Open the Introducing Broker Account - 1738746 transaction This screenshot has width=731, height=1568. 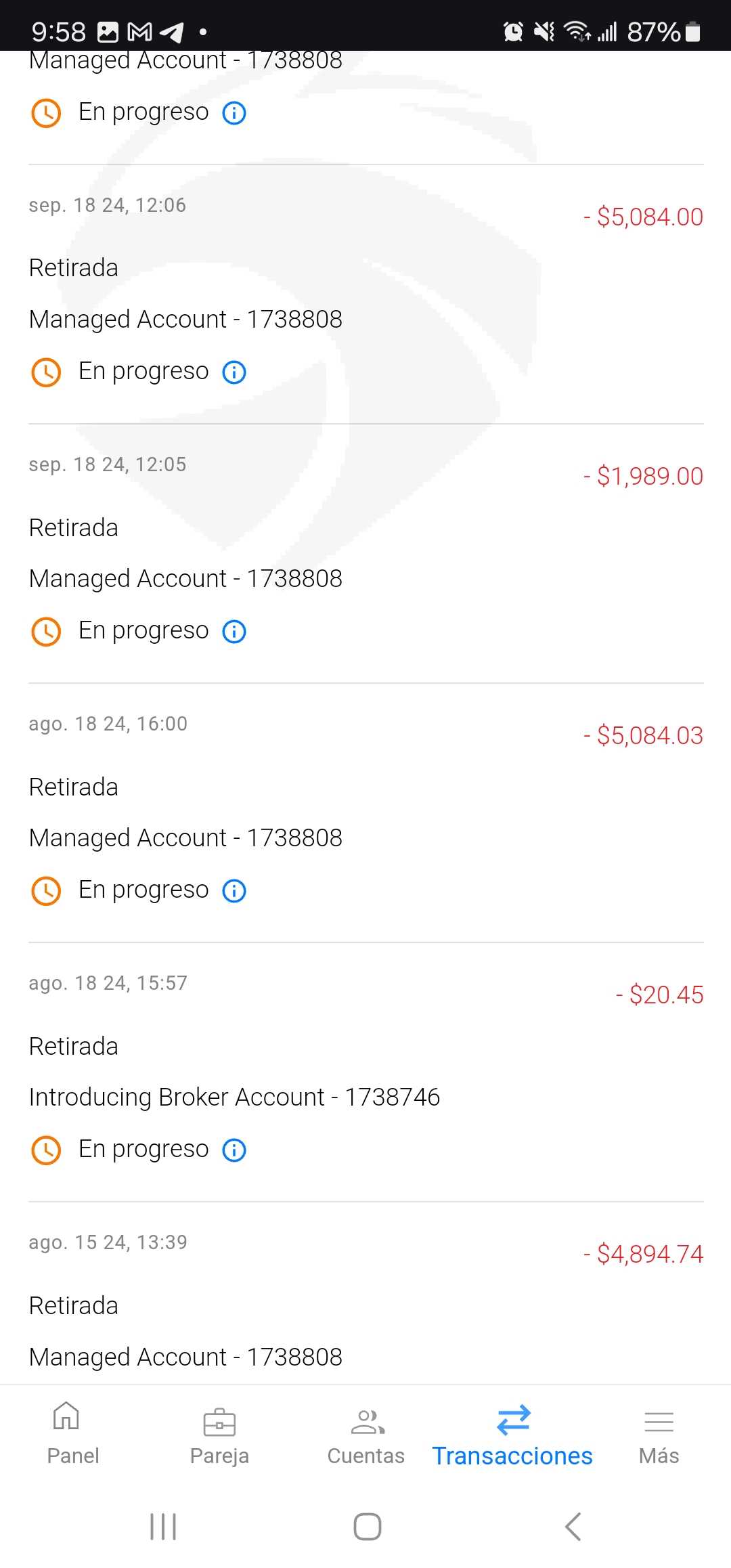click(234, 1097)
